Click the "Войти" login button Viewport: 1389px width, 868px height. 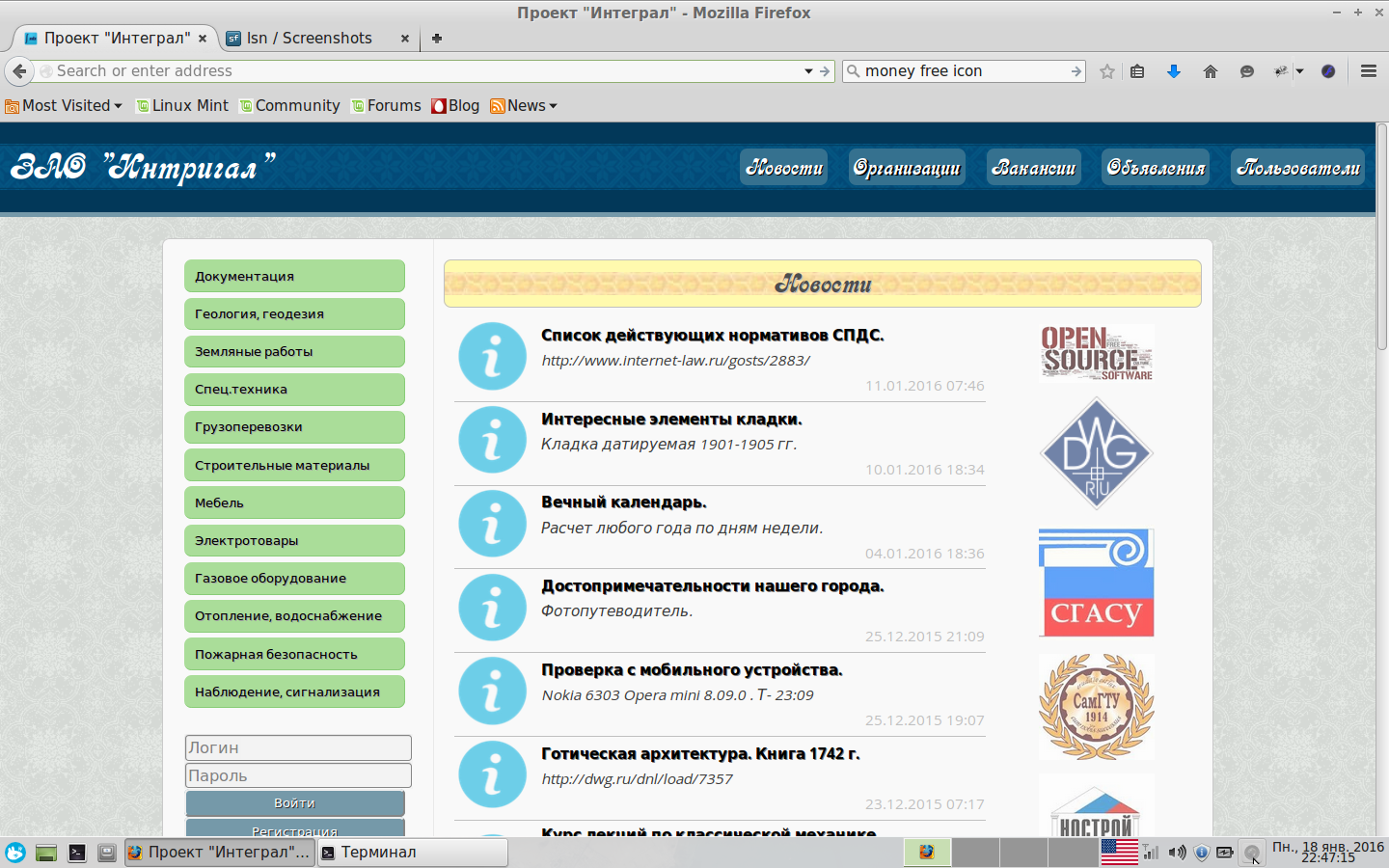(294, 802)
